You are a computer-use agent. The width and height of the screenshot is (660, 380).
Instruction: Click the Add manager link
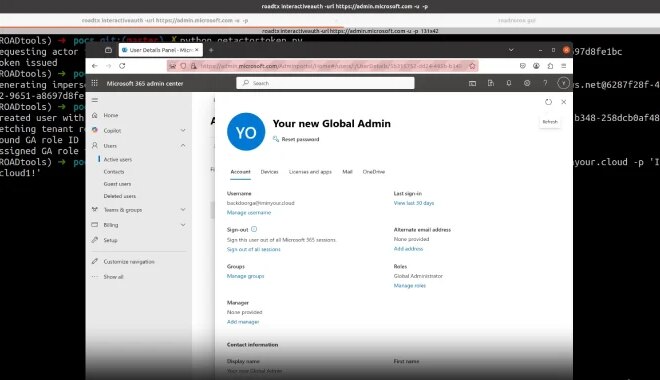pyautogui.click(x=243, y=322)
